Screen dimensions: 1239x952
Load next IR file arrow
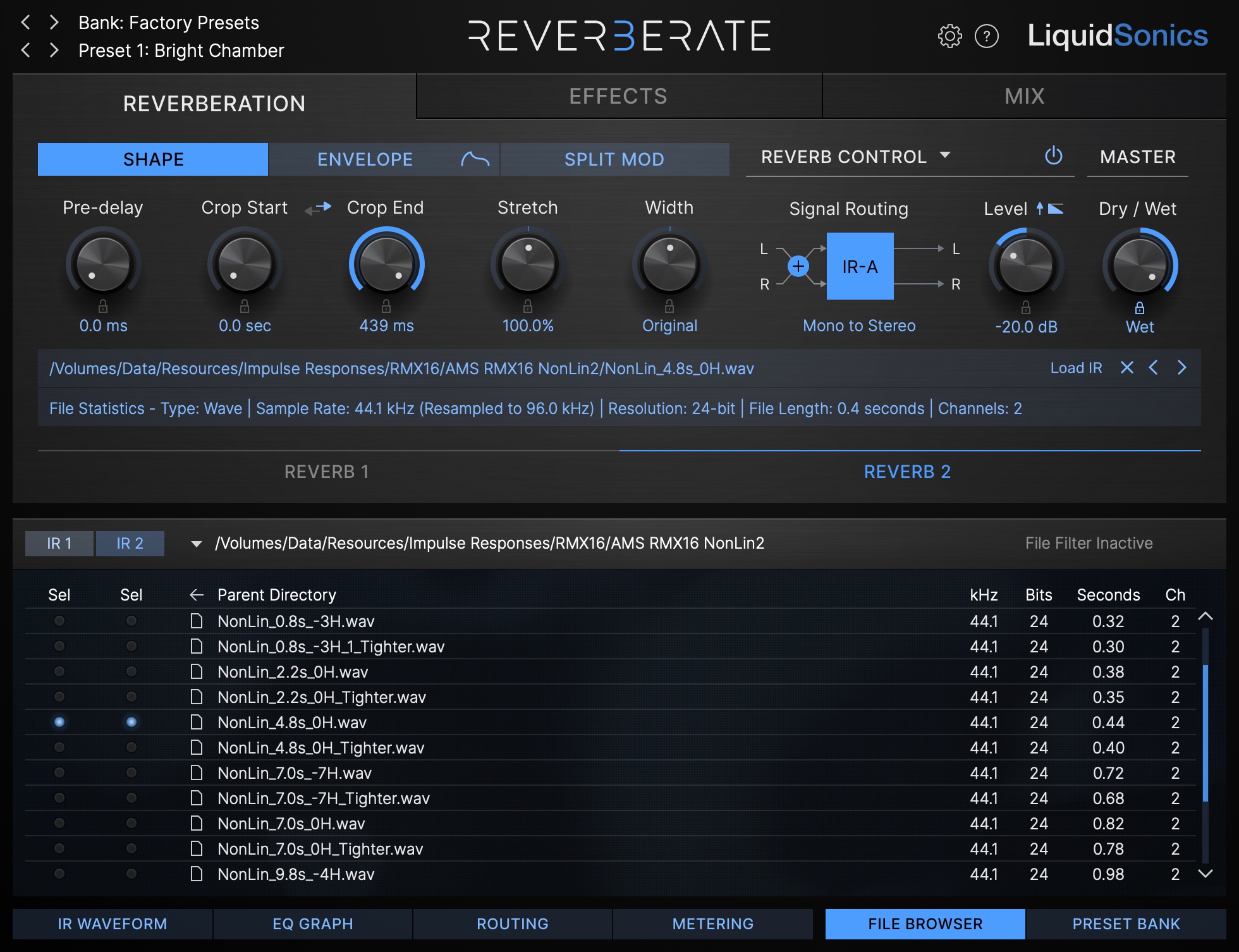(1181, 367)
